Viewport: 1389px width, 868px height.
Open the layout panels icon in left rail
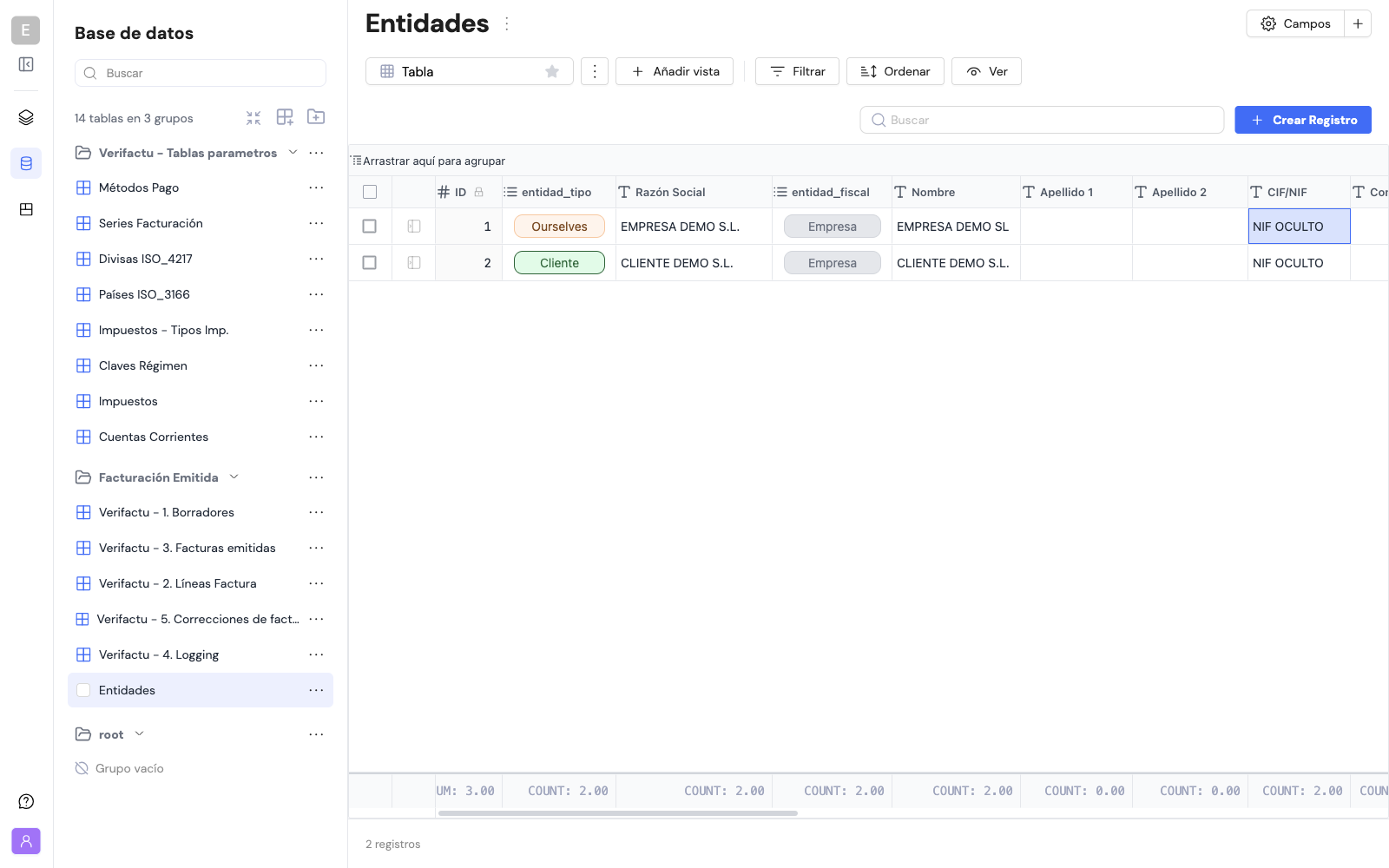click(x=26, y=209)
